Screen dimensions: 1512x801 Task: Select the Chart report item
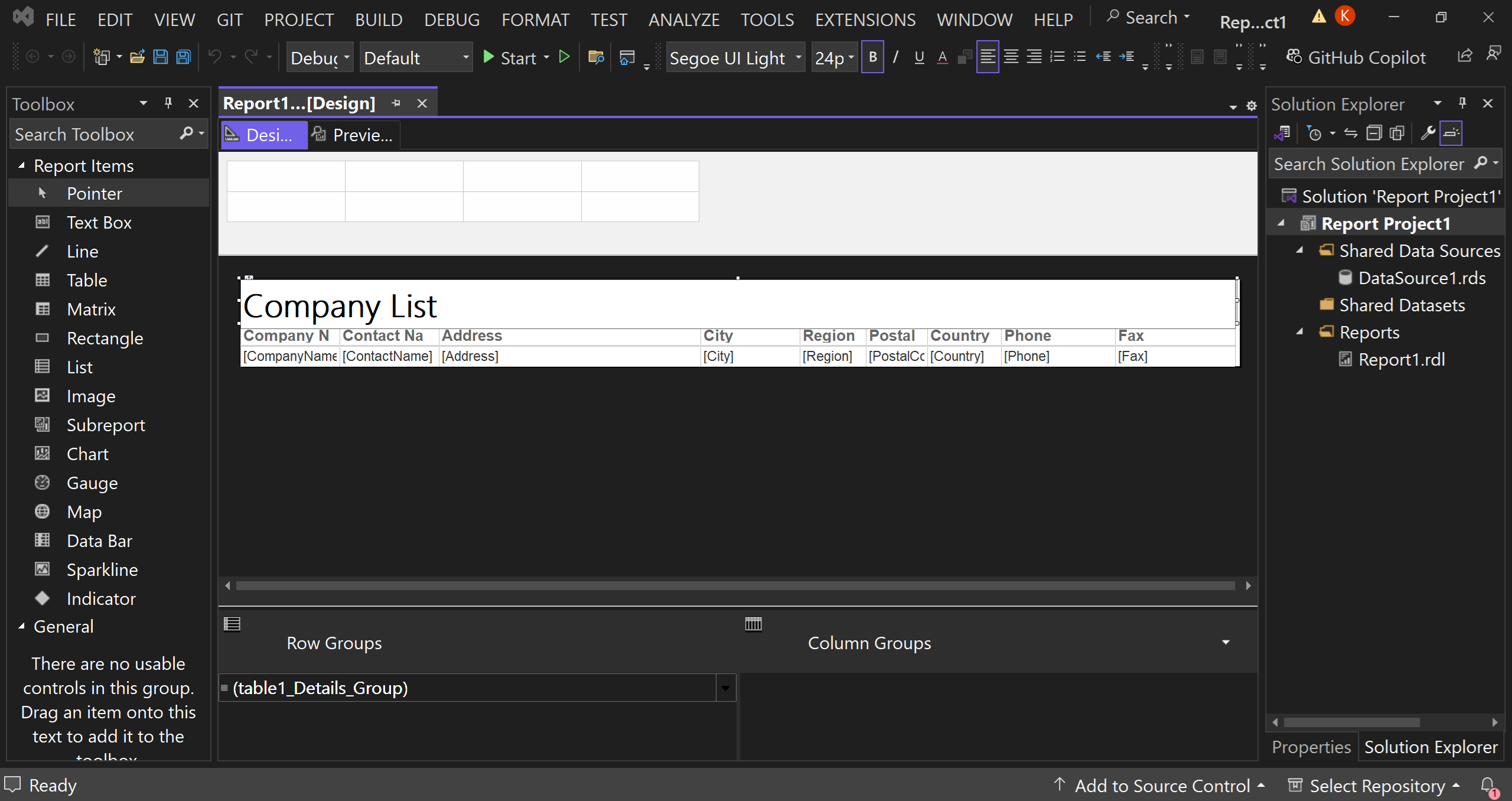click(x=87, y=454)
